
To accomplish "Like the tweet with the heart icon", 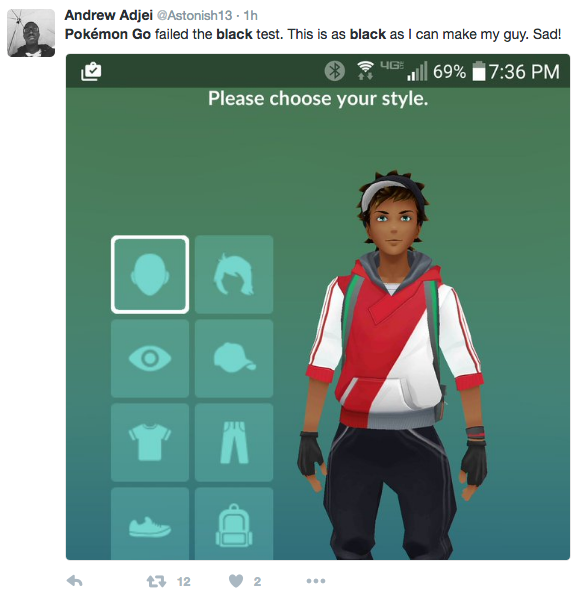I will [236, 581].
